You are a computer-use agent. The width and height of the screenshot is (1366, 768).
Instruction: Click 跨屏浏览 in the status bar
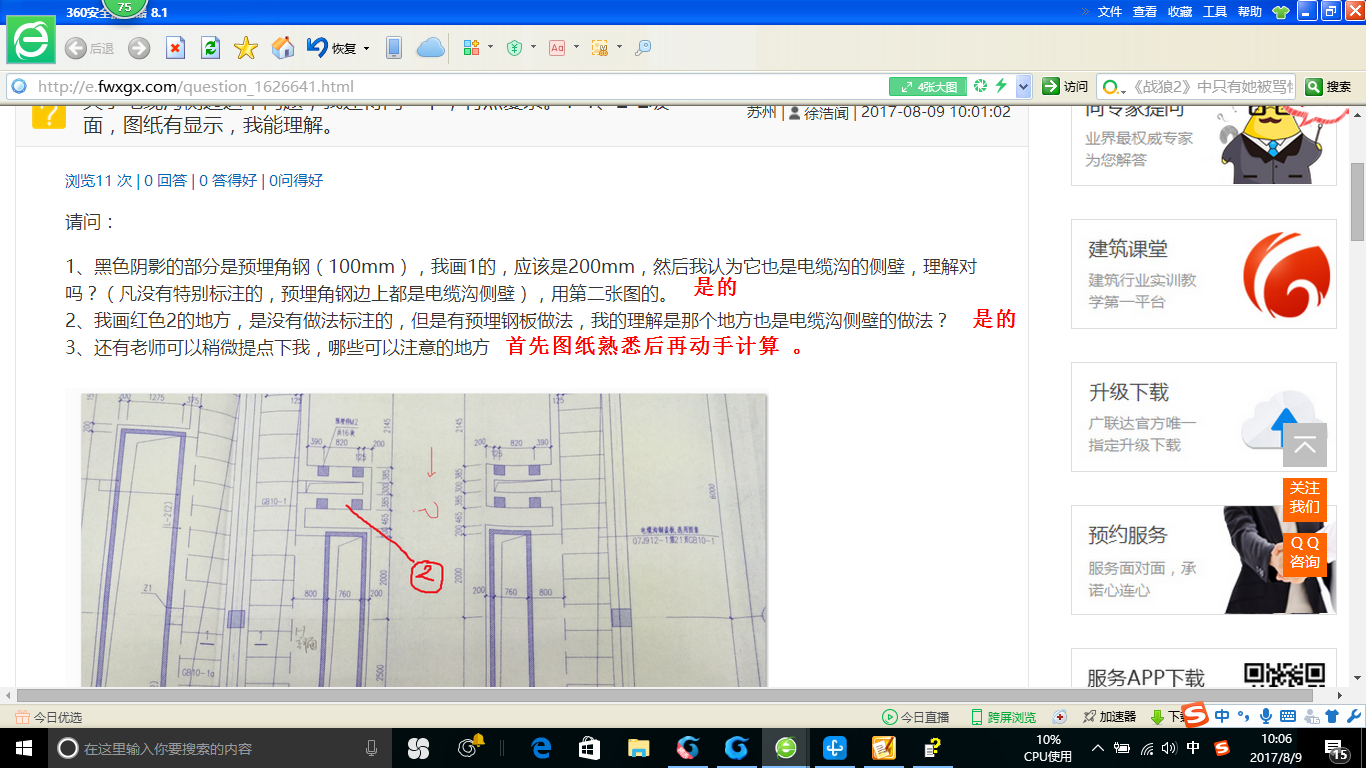point(1003,717)
